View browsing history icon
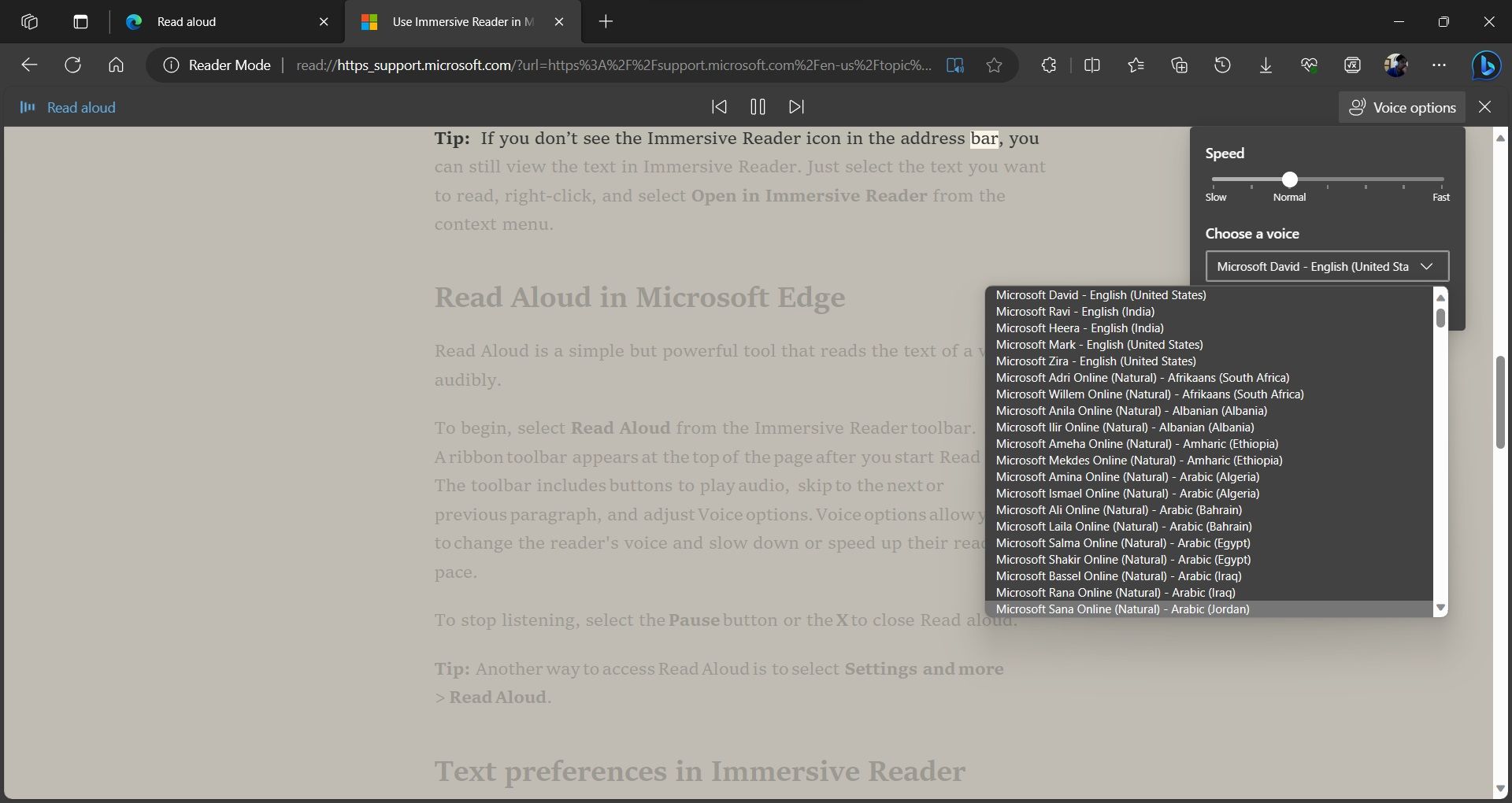This screenshot has width=1512, height=803. [1221, 65]
